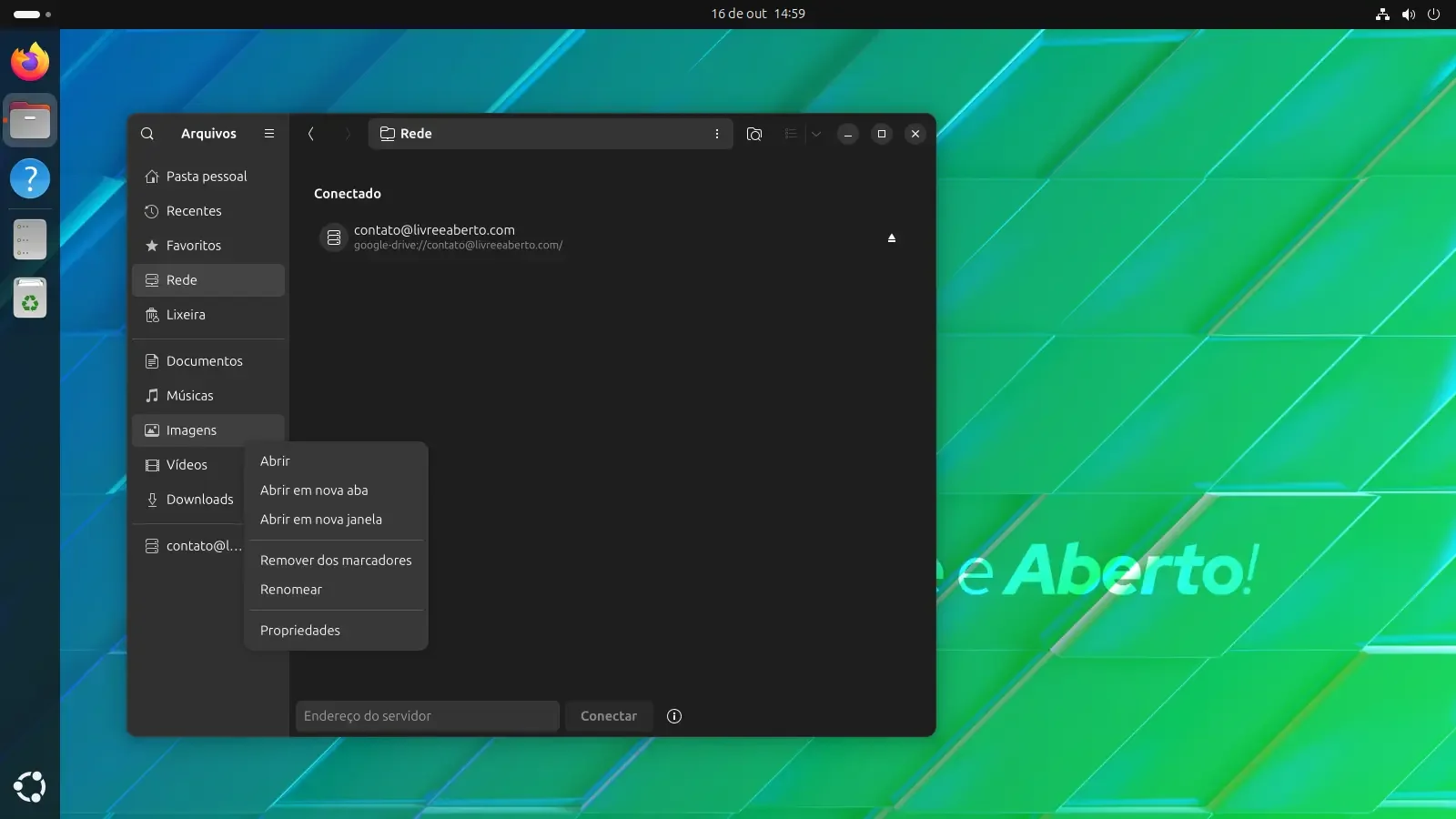
Task: Choose Abrir from context menu
Action: 336,461
